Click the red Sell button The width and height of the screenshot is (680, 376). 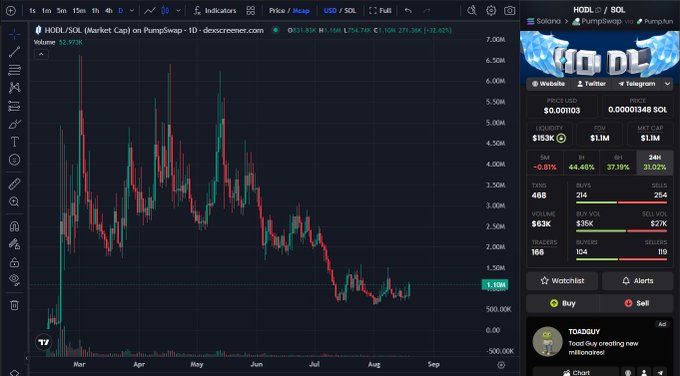[x=637, y=303]
